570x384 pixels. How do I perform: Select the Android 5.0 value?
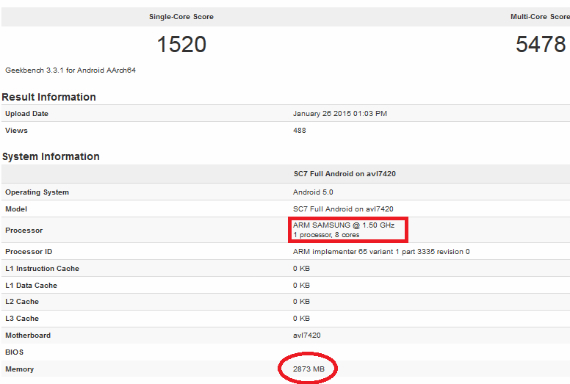pos(313,192)
